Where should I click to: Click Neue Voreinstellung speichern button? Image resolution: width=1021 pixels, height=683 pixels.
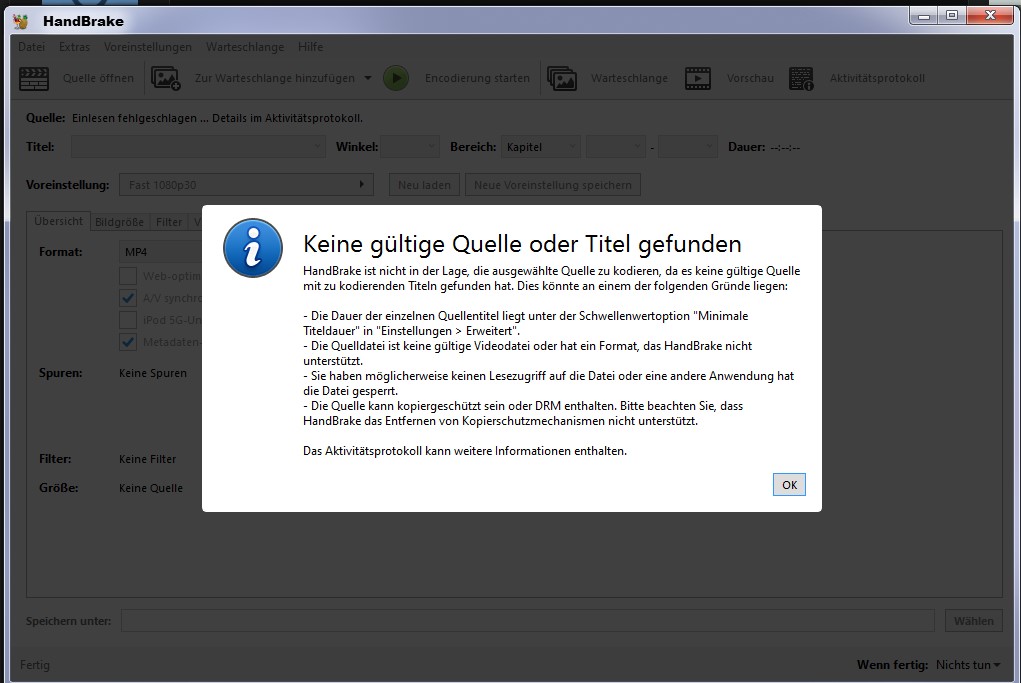(553, 185)
